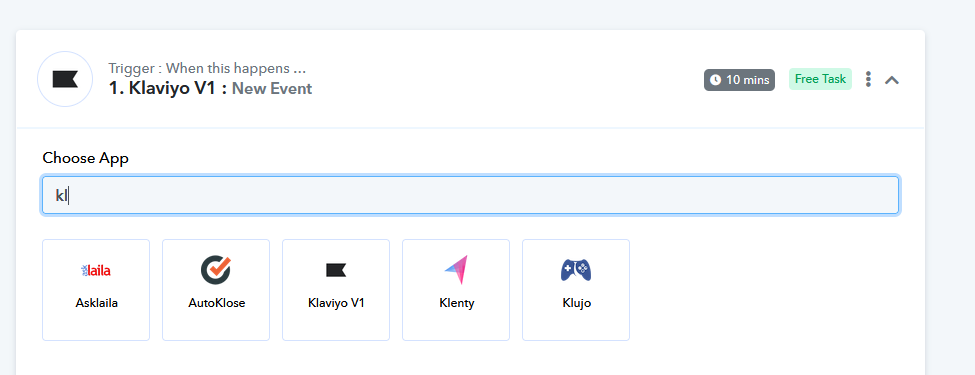Click the AutoKlose checkmark logo
Viewport: 975px width, 375px height.
[216, 270]
